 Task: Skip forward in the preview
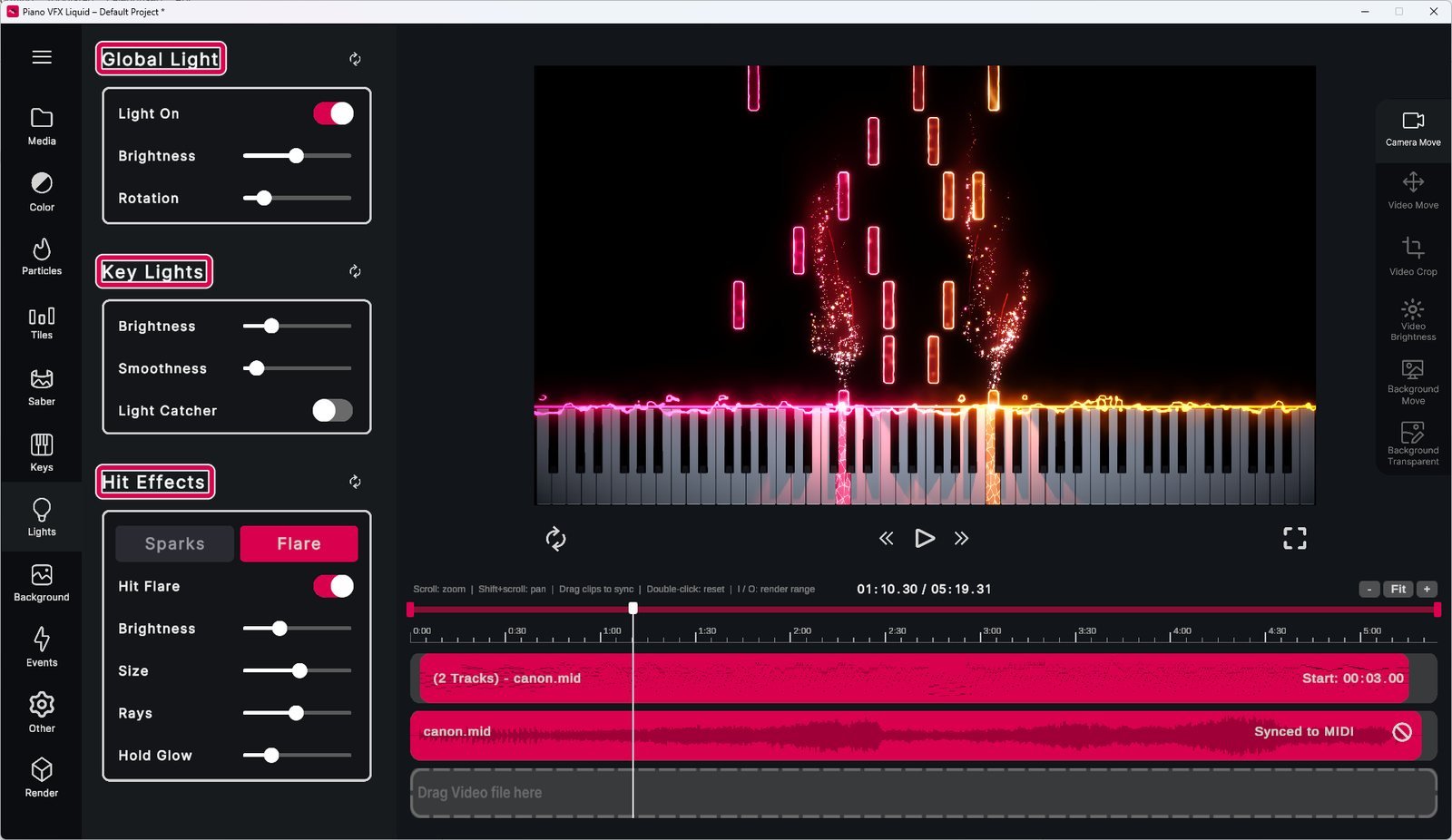pyautogui.click(x=961, y=539)
